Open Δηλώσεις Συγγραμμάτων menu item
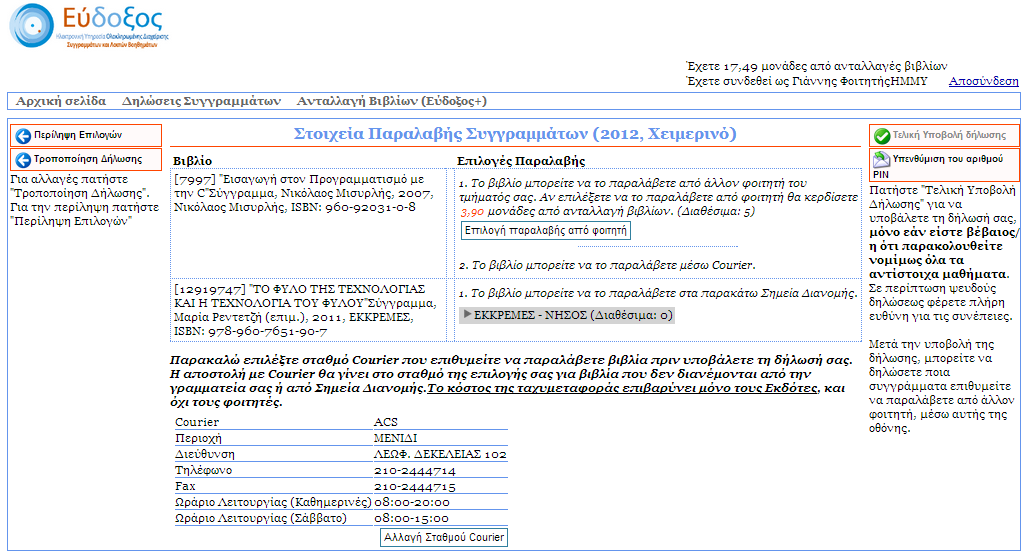 coord(201,101)
